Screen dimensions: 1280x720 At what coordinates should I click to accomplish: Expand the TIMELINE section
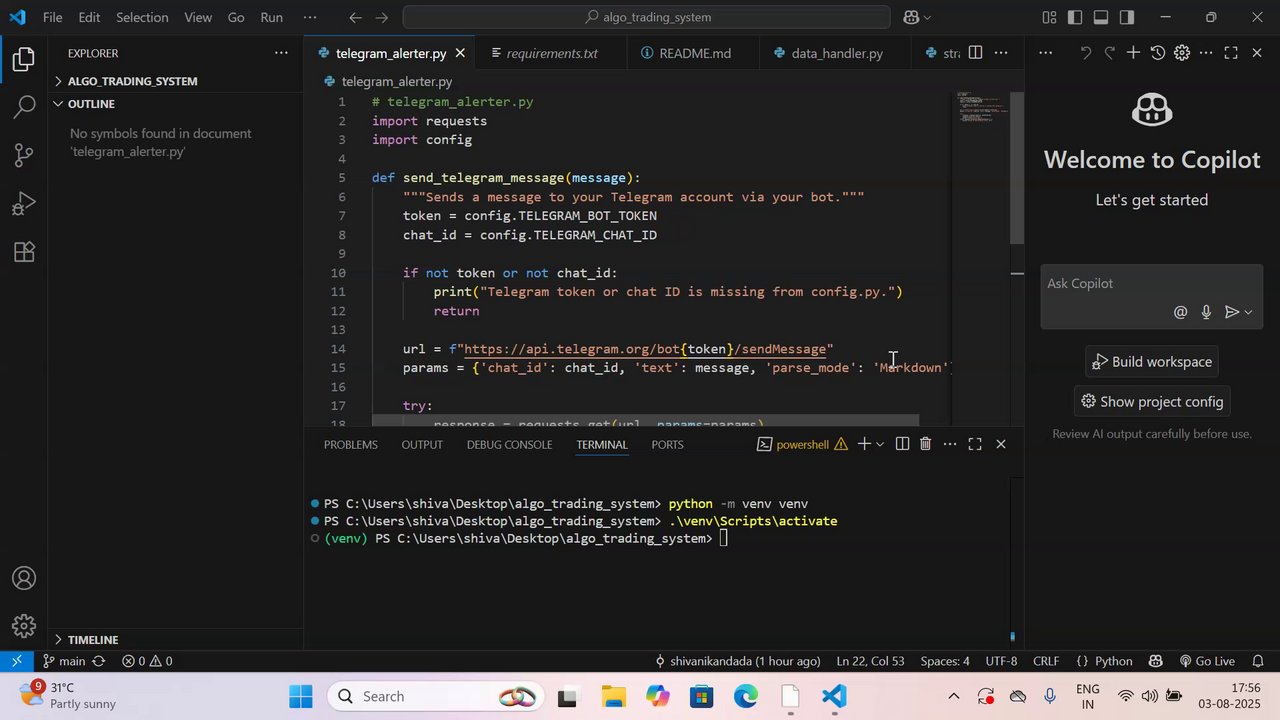93,640
